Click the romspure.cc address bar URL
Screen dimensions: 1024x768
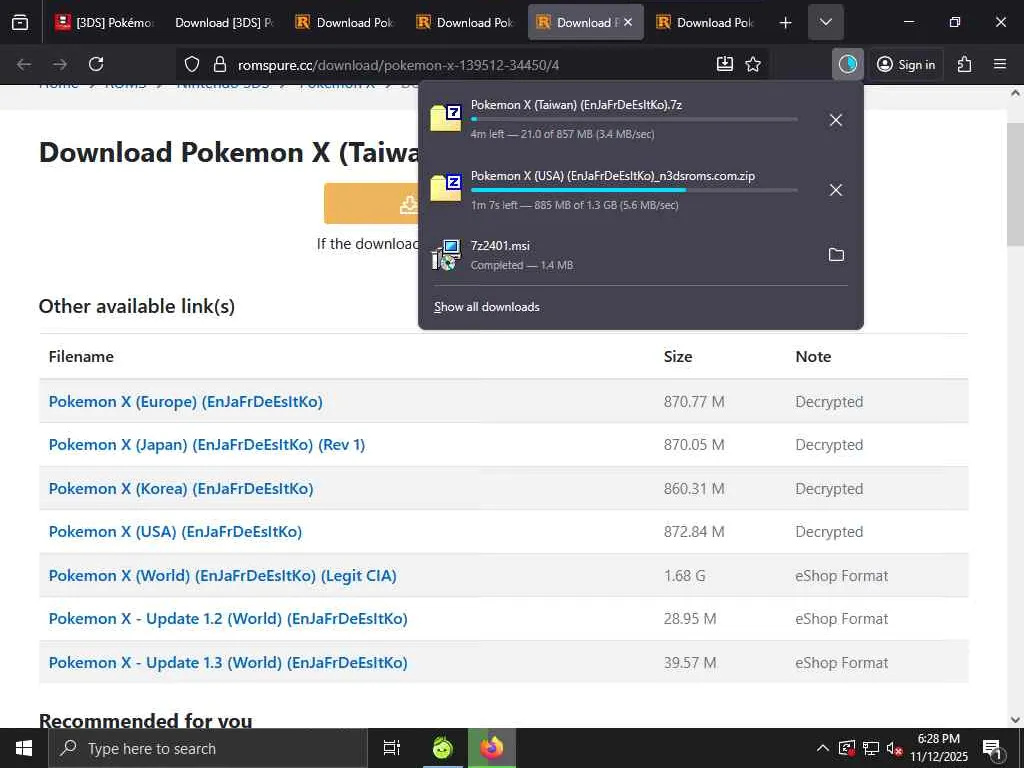pos(398,65)
